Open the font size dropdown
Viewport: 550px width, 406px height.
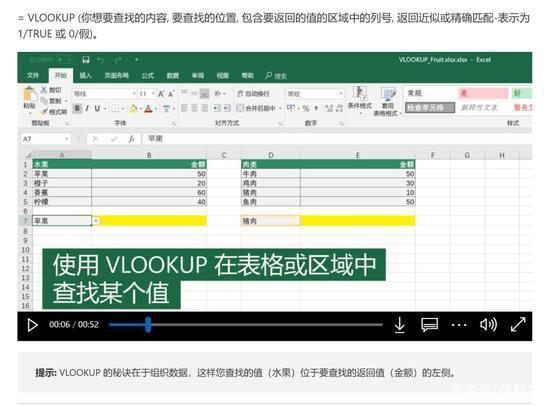click(x=153, y=94)
